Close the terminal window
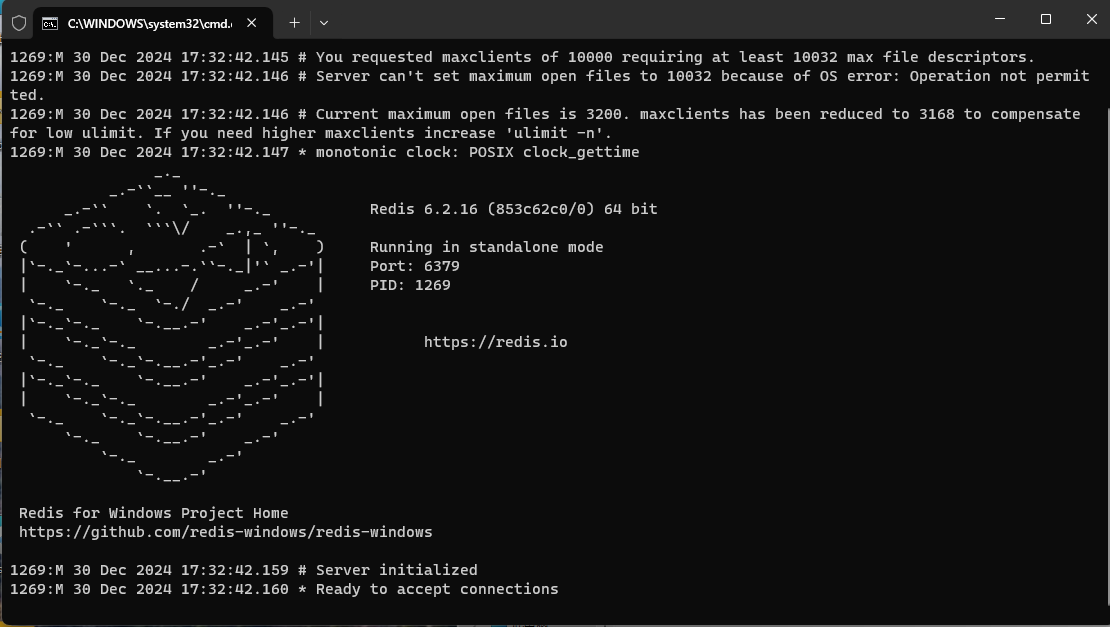 [x=1089, y=19]
